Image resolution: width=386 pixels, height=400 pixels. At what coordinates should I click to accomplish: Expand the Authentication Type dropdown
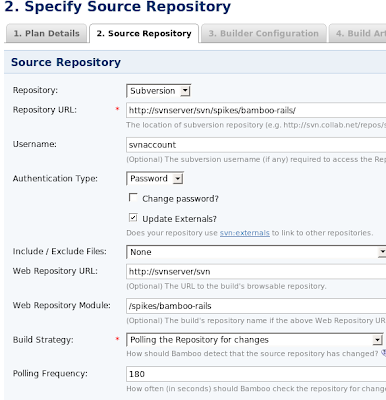pos(155,179)
